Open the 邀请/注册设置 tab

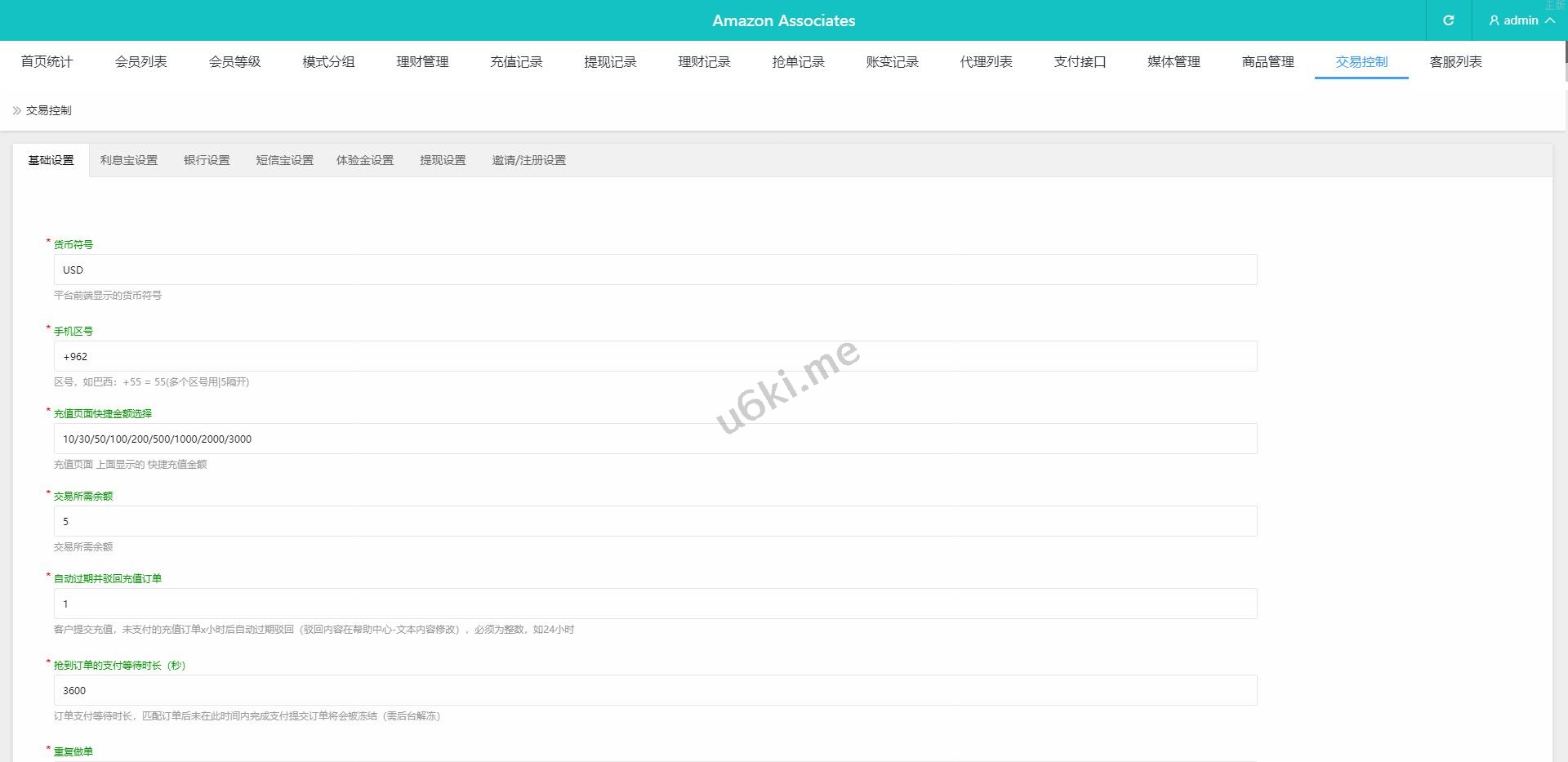click(x=528, y=160)
